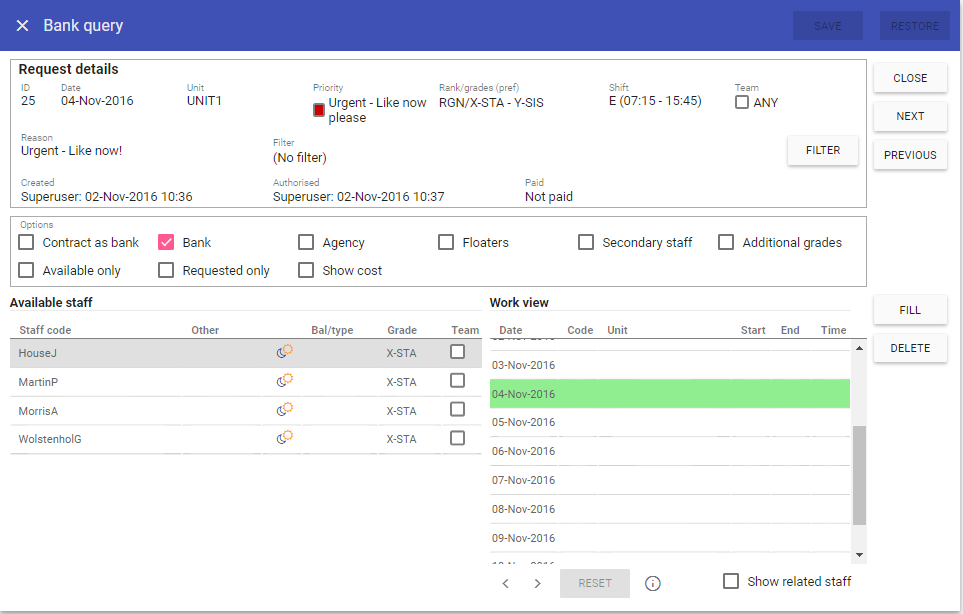
Task: Sort by Staff code column header
Action: point(45,330)
